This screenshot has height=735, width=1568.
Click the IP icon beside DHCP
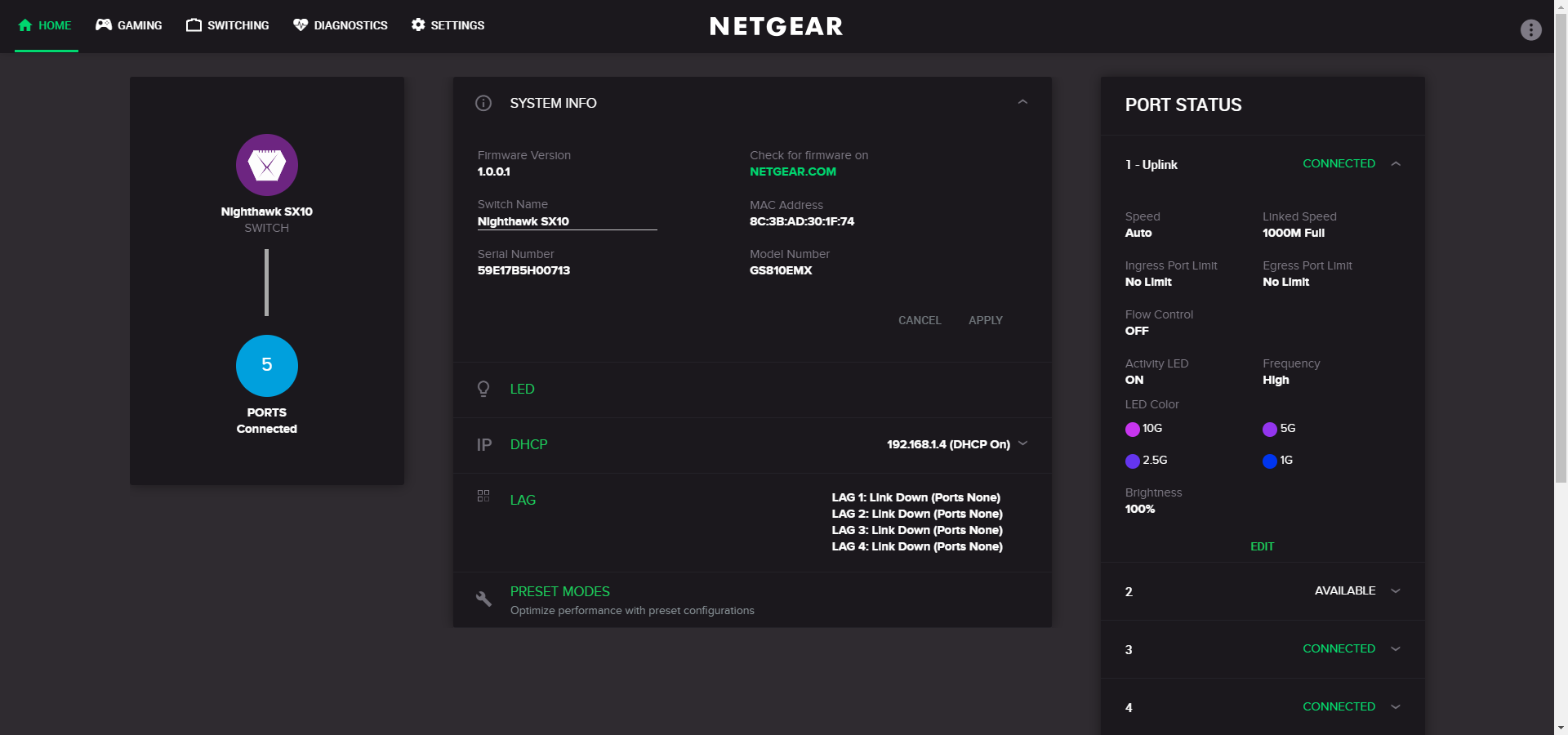[x=484, y=444]
